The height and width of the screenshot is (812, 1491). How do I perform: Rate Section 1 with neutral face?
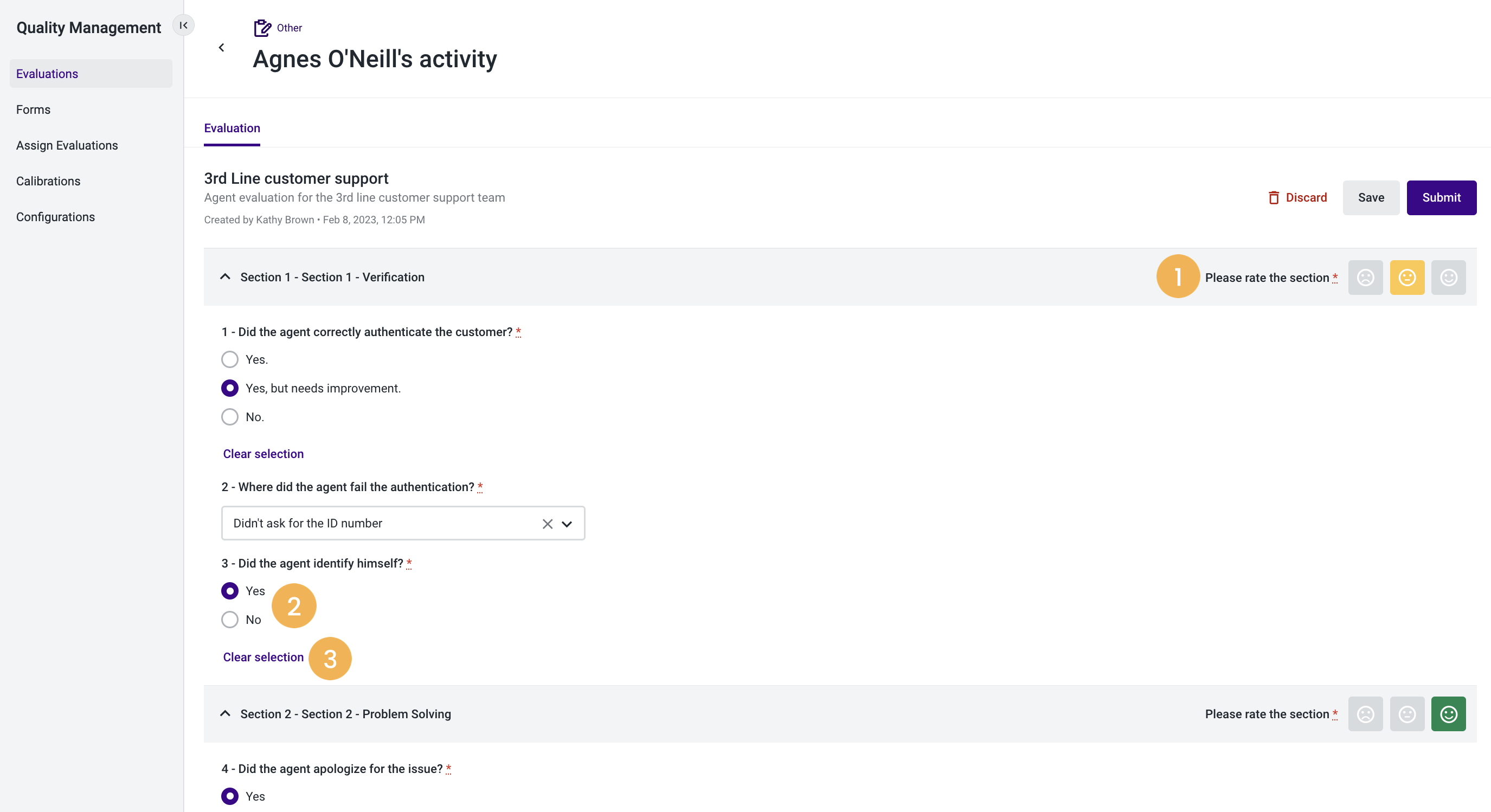(x=1407, y=278)
